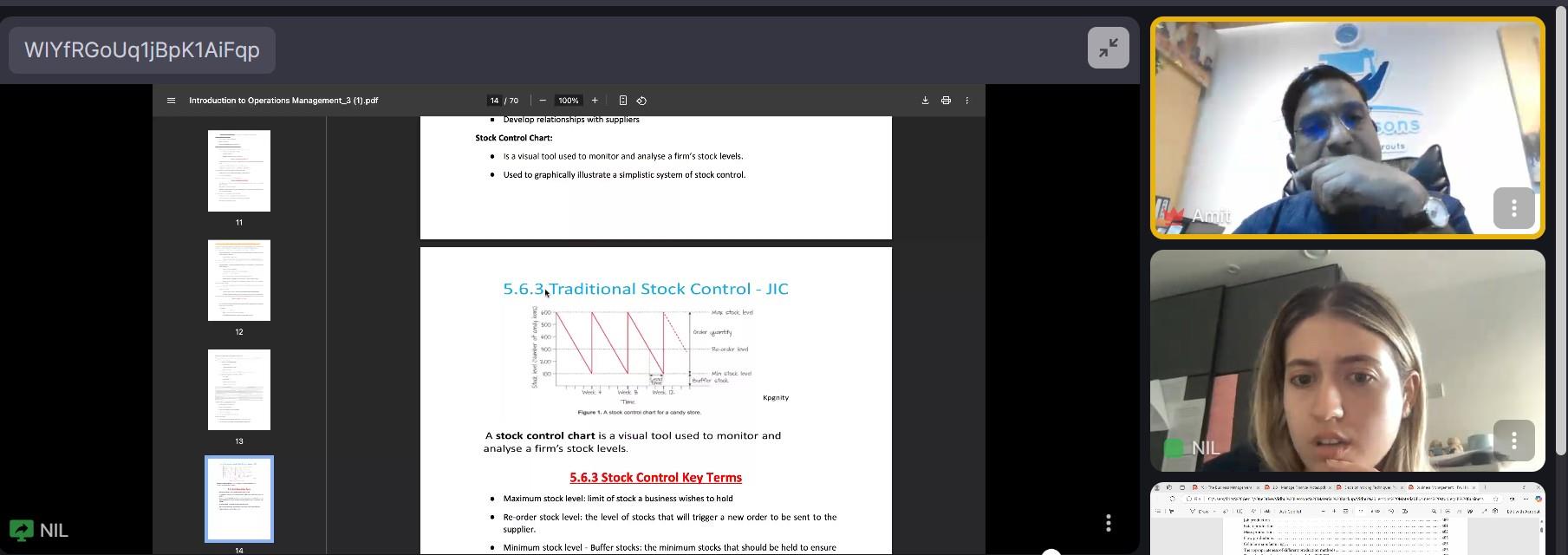Click the 100% zoom level field
This screenshot has width=1568, height=555.
(568, 101)
